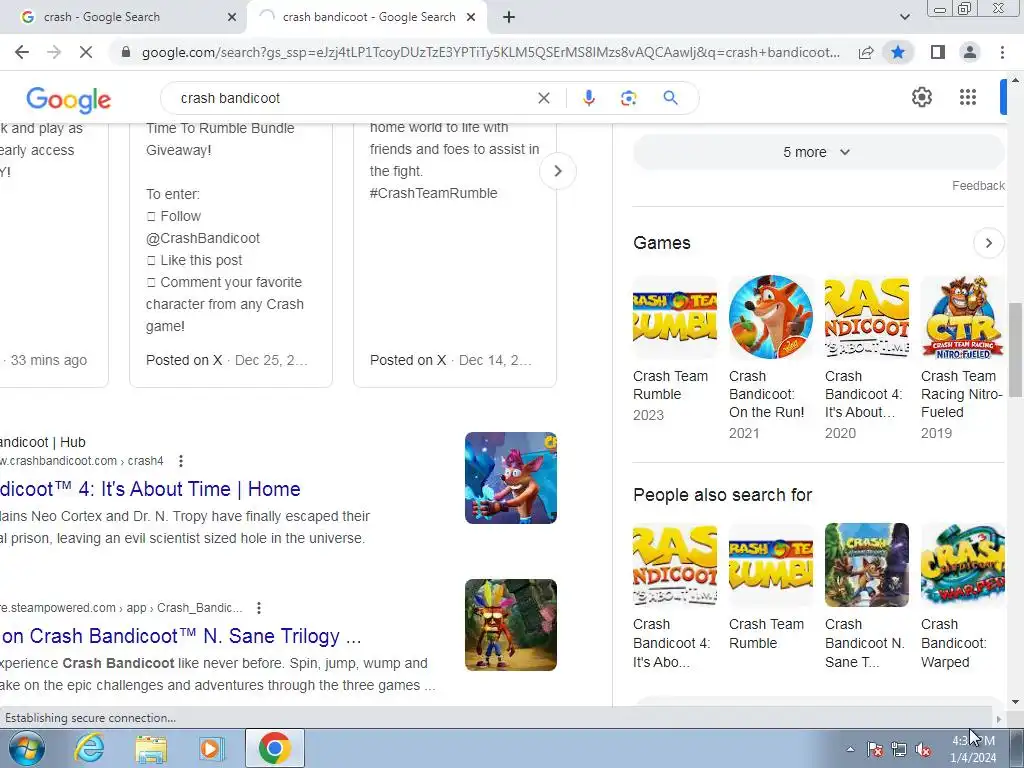Open Crash Team Rumble related search
Screen dimensions: 1024x768
coord(771,587)
